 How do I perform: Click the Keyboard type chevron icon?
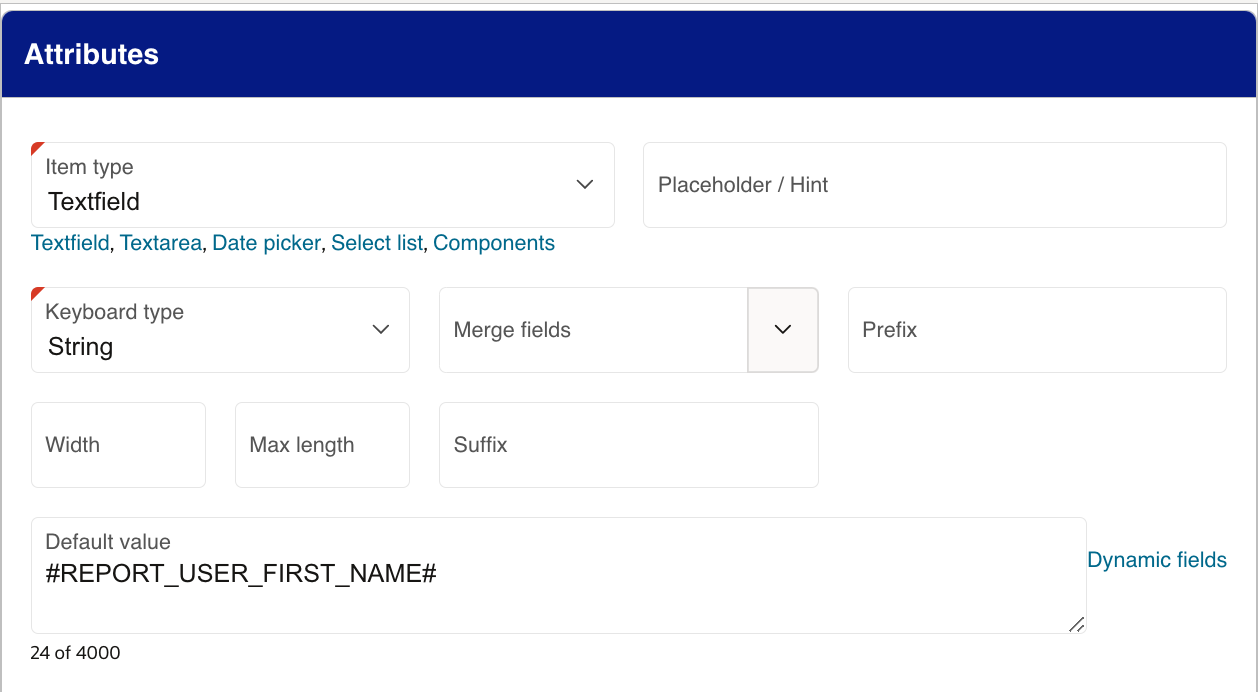(x=380, y=330)
